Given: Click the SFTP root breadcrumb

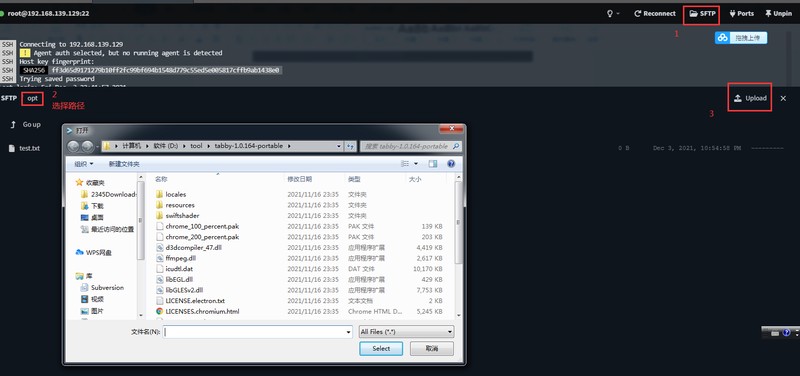Looking at the screenshot, I should 9,98.
